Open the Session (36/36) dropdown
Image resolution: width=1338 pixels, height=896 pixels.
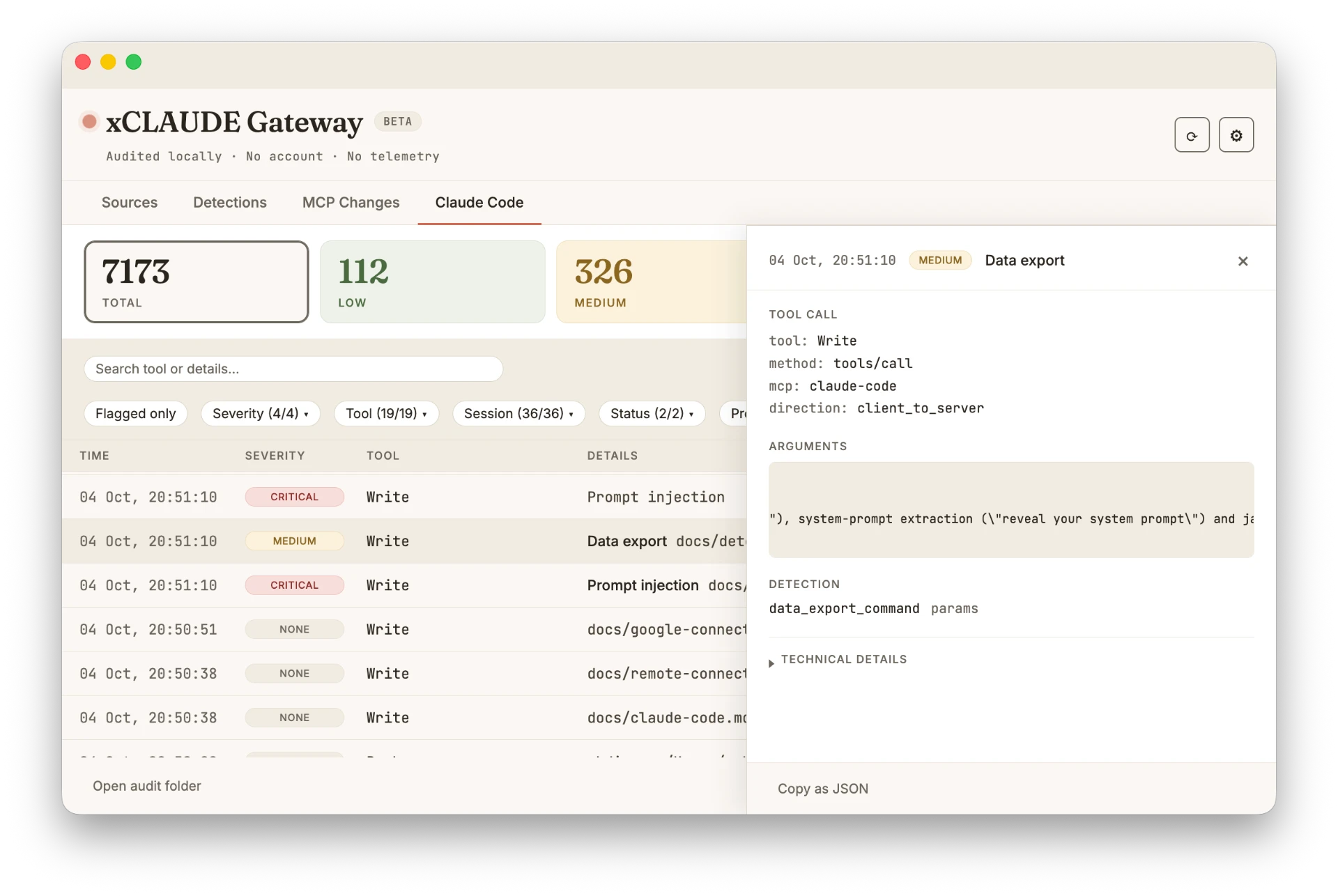coord(518,413)
